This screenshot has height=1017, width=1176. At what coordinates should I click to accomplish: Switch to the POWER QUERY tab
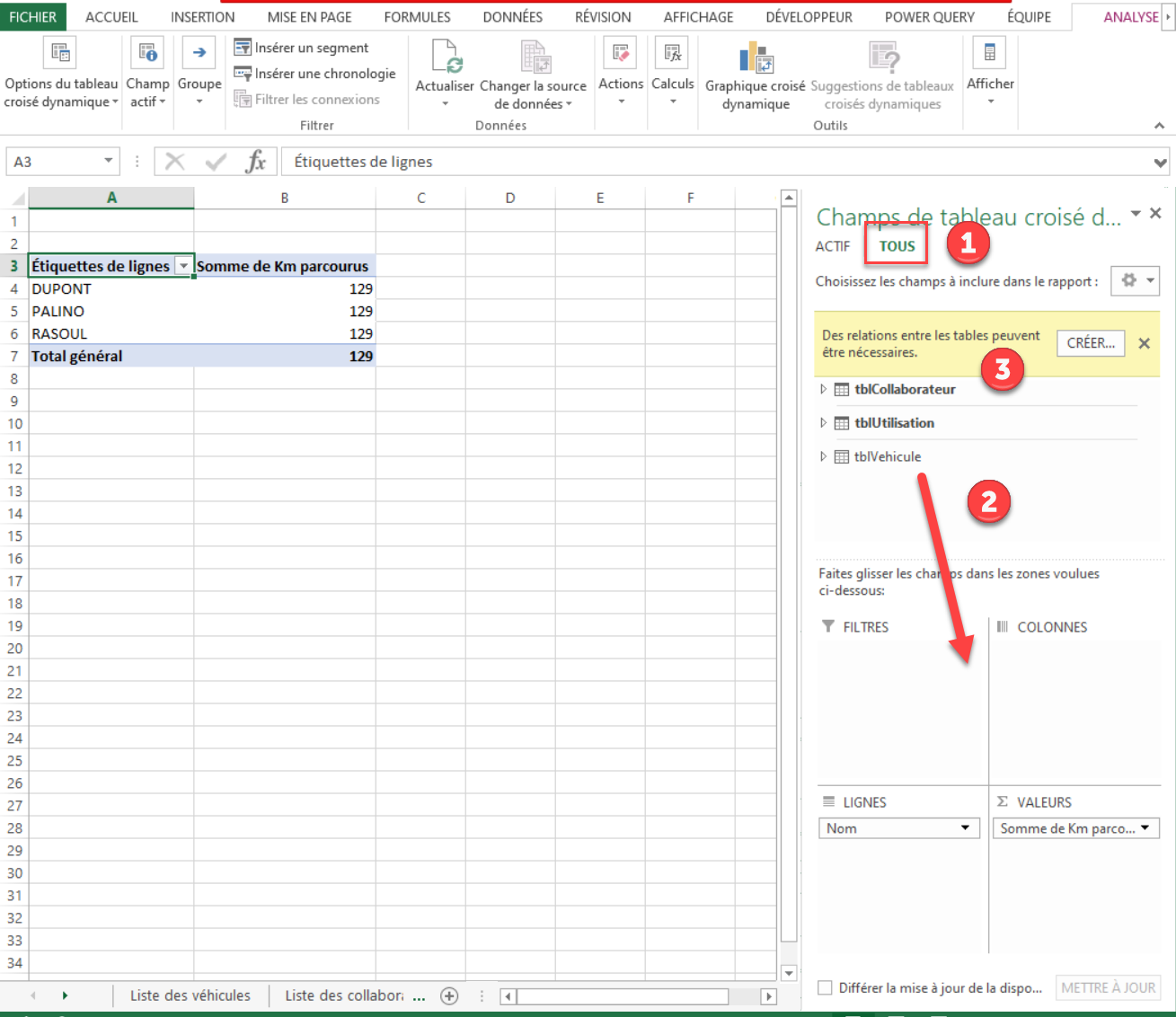pyautogui.click(x=929, y=17)
